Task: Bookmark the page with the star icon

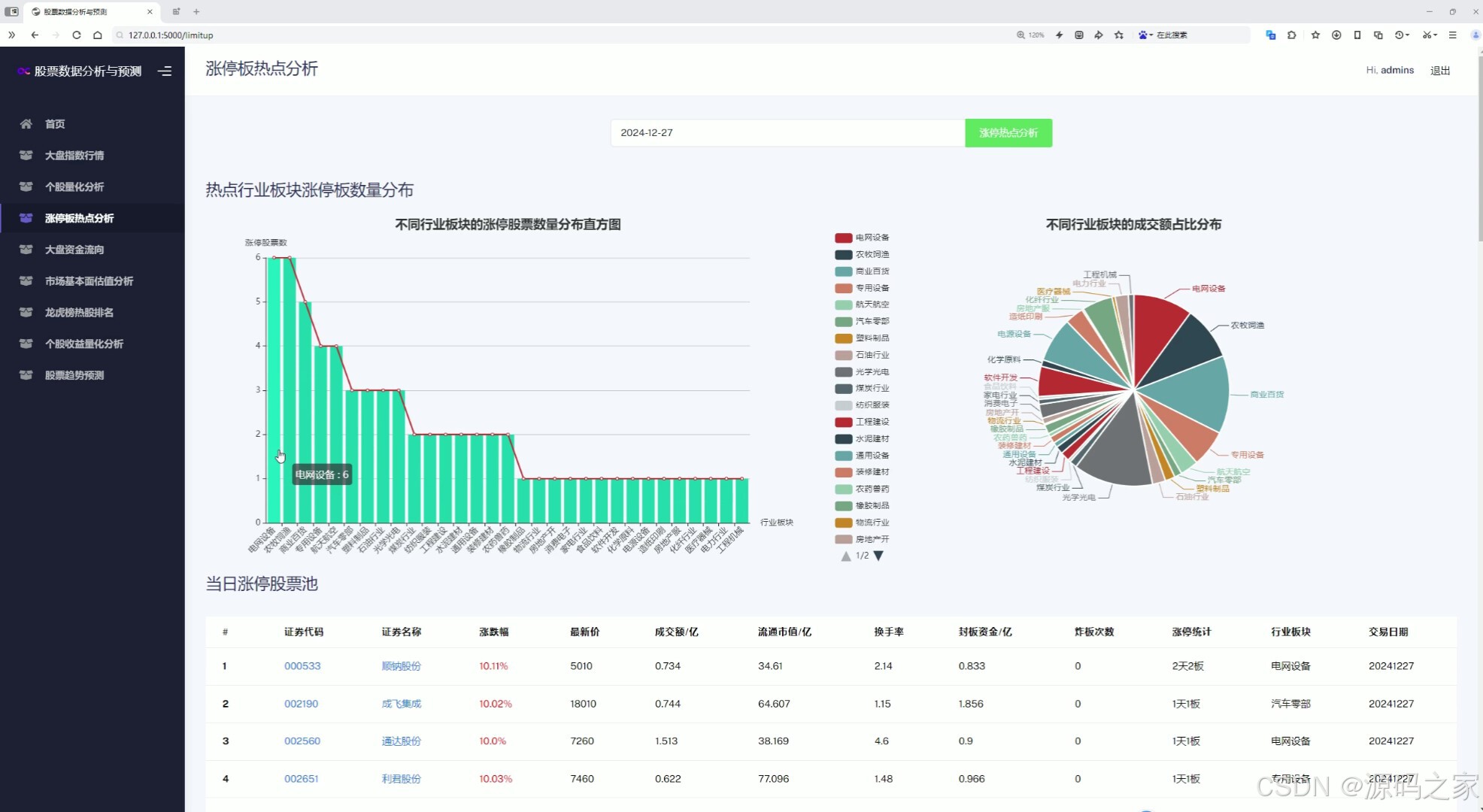Action: [1119, 35]
